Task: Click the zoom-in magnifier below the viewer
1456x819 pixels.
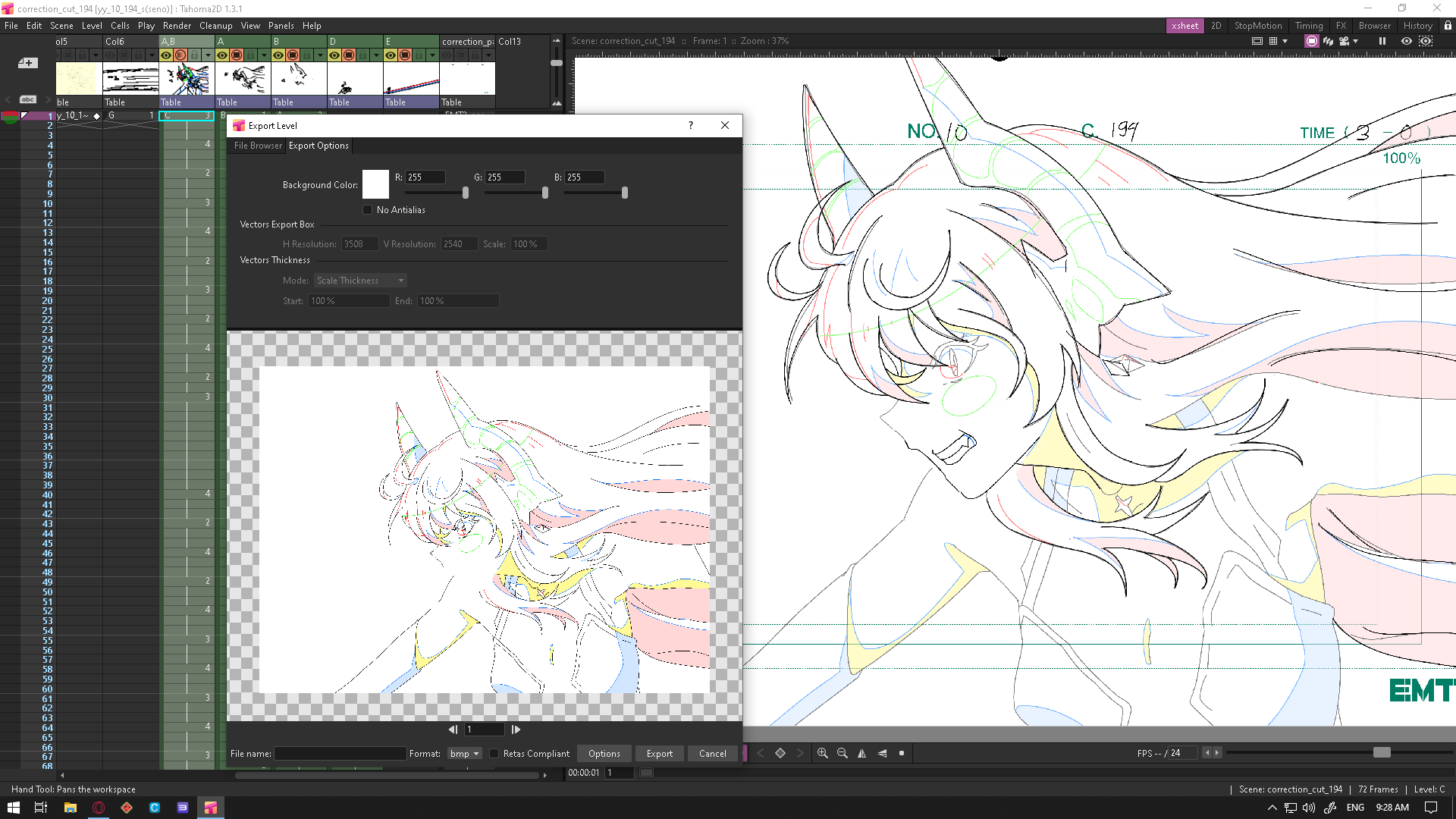Action: [823, 753]
